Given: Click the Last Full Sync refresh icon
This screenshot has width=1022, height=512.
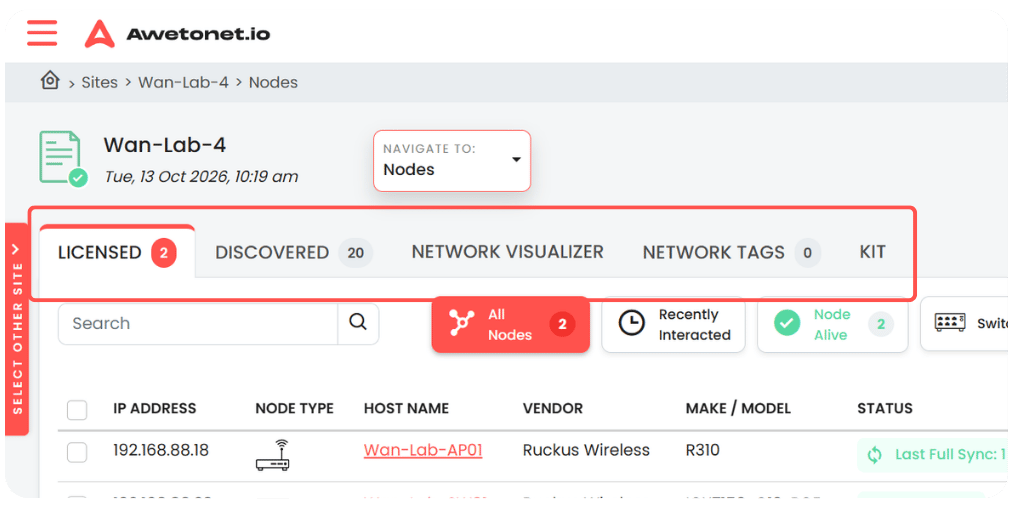Looking at the screenshot, I should click(875, 455).
